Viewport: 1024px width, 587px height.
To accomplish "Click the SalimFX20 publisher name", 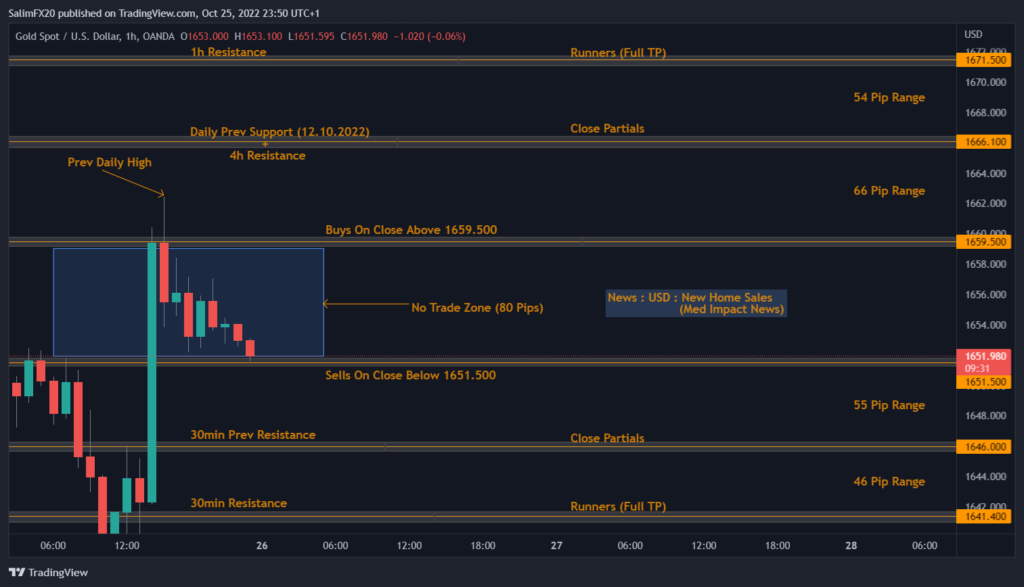I will pos(32,14).
